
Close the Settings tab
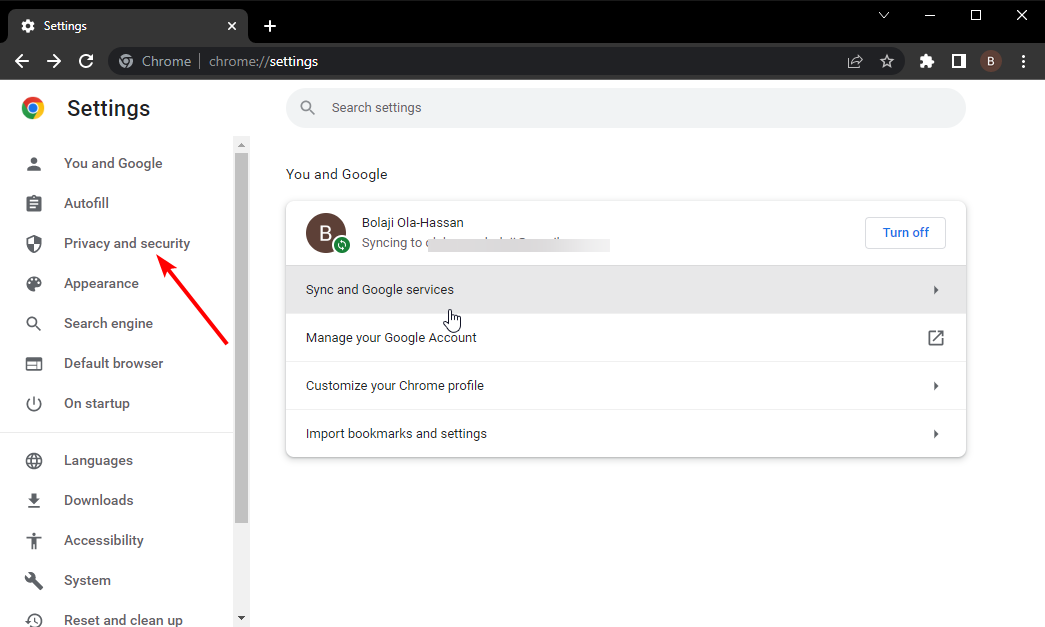tap(232, 26)
